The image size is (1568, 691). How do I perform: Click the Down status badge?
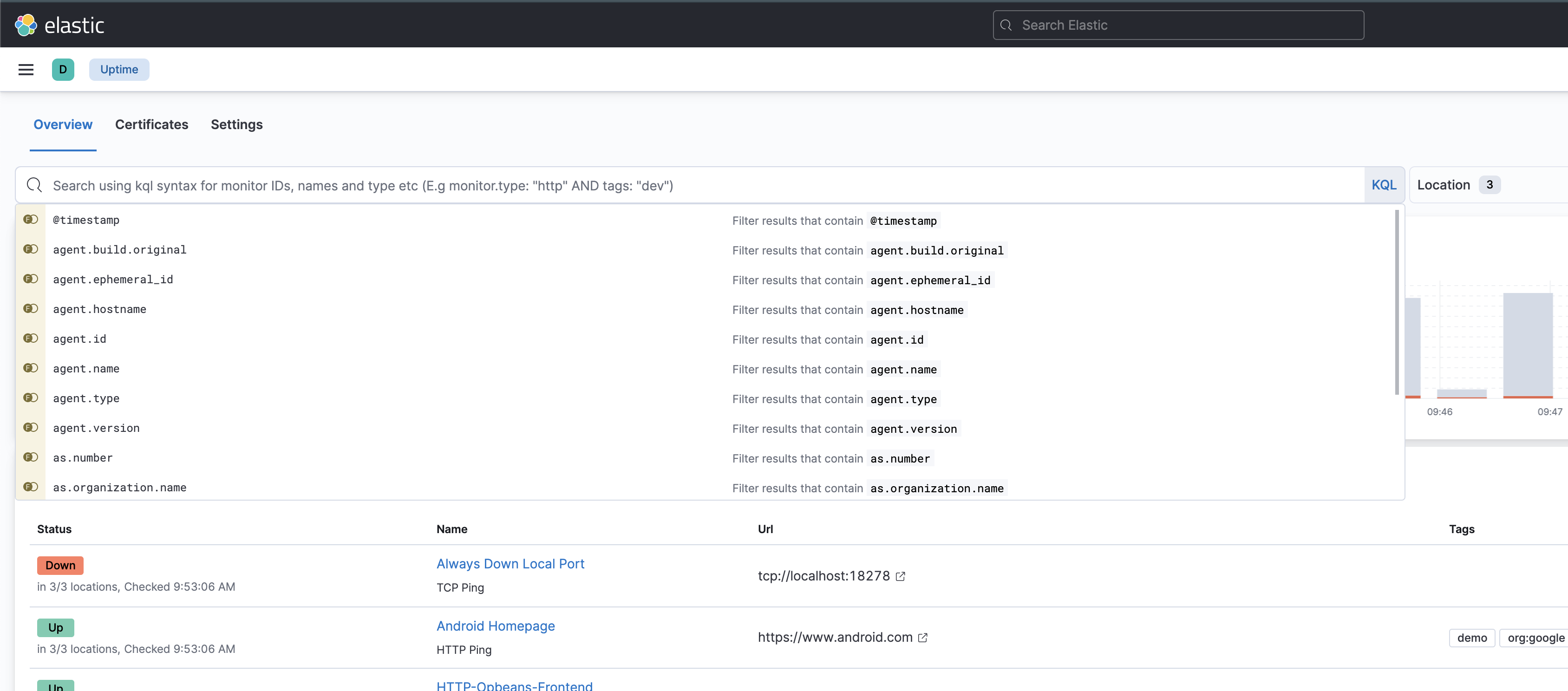point(59,565)
